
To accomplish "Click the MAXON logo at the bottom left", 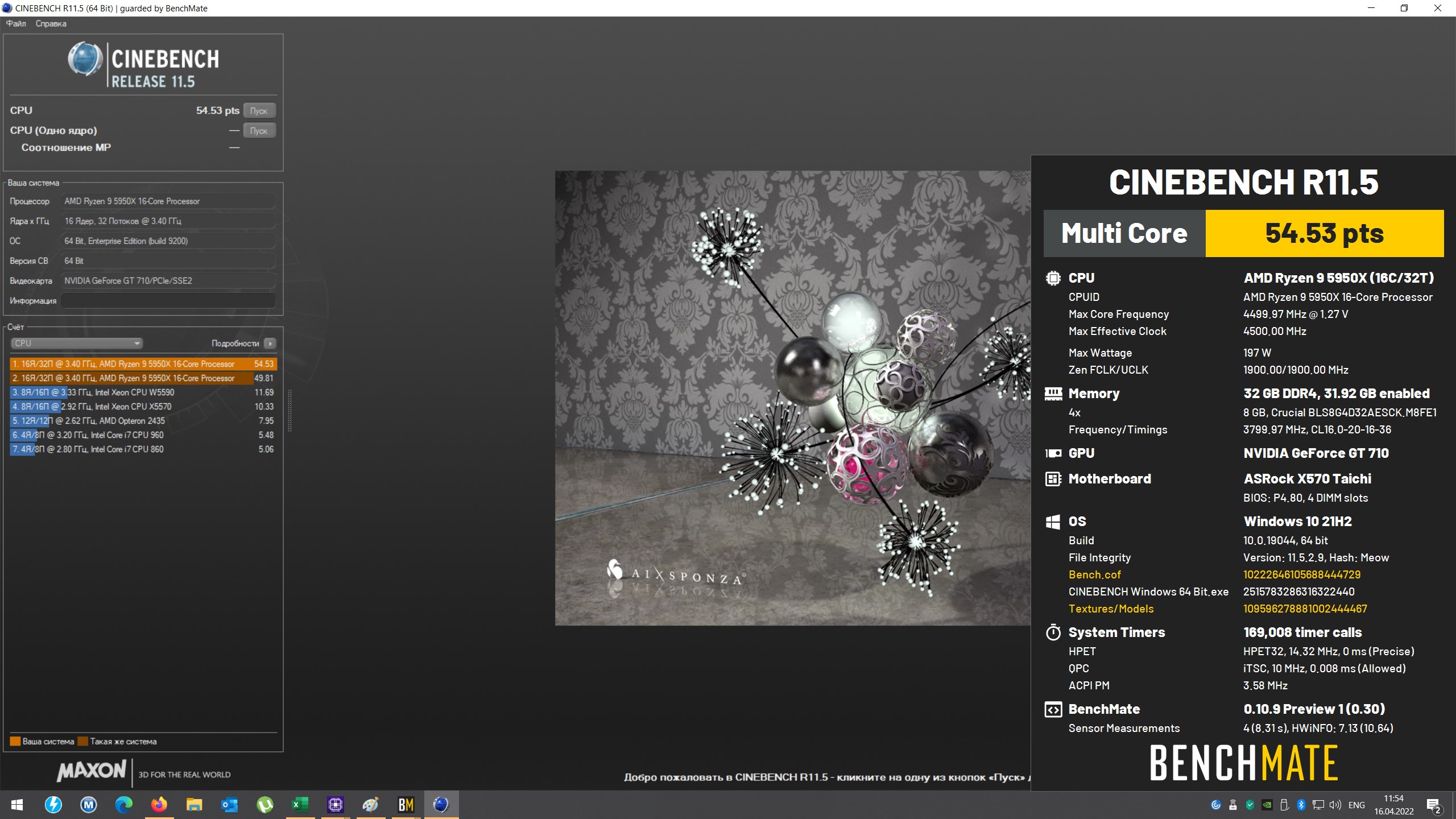I will coord(91,771).
